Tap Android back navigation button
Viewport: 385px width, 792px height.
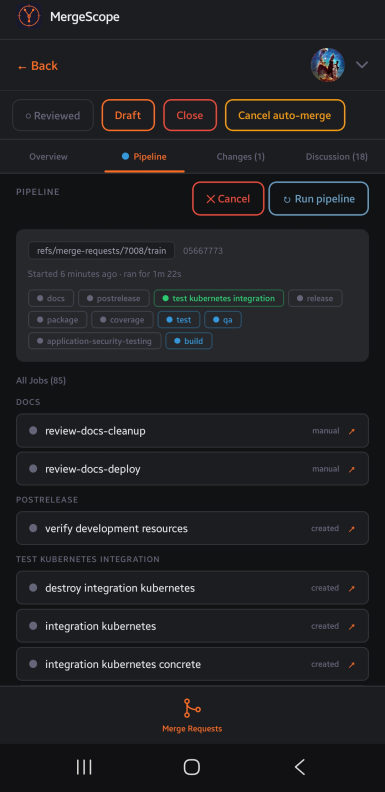pyautogui.click(x=300, y=767)
